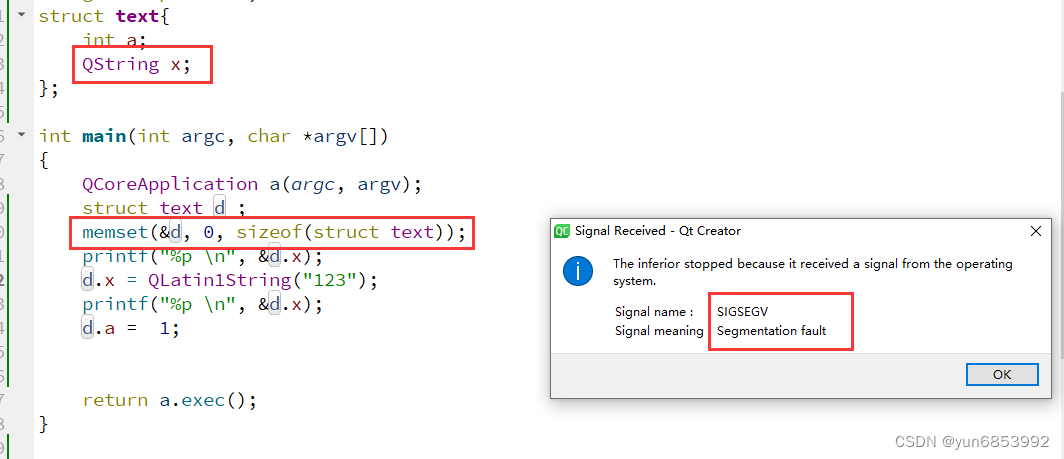
Task: Click the blue information icon in dialog
Action: (x=577, y=272)
